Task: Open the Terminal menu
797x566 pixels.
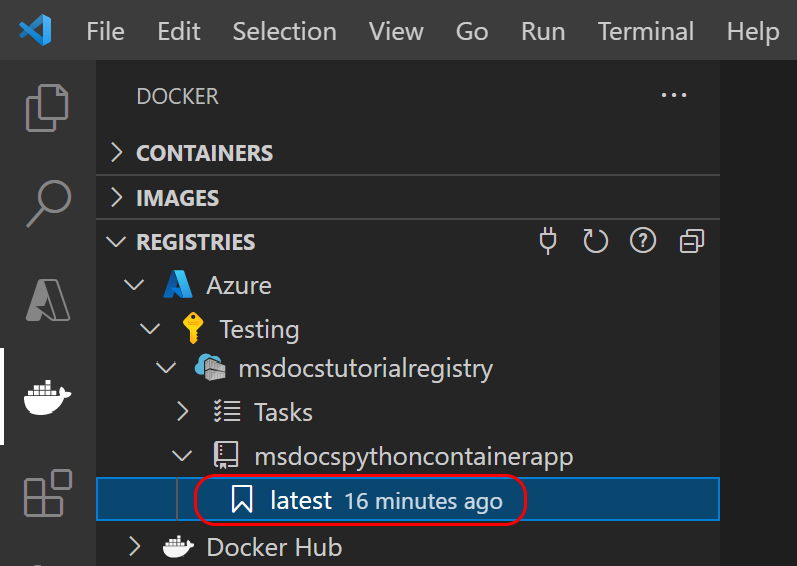Action: pos(646,32)
